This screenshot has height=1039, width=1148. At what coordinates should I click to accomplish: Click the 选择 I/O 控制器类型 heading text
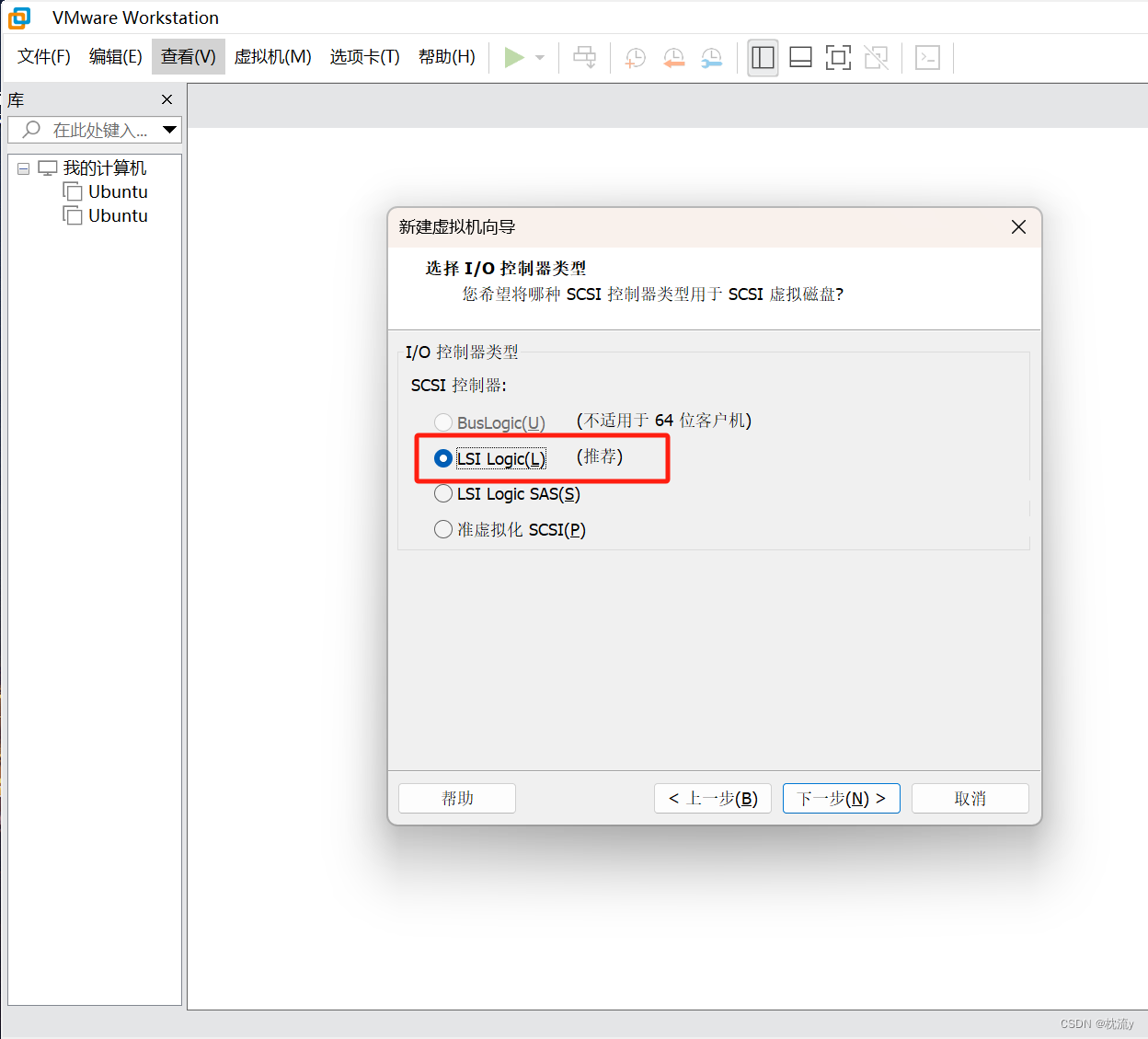pos(506,268)
